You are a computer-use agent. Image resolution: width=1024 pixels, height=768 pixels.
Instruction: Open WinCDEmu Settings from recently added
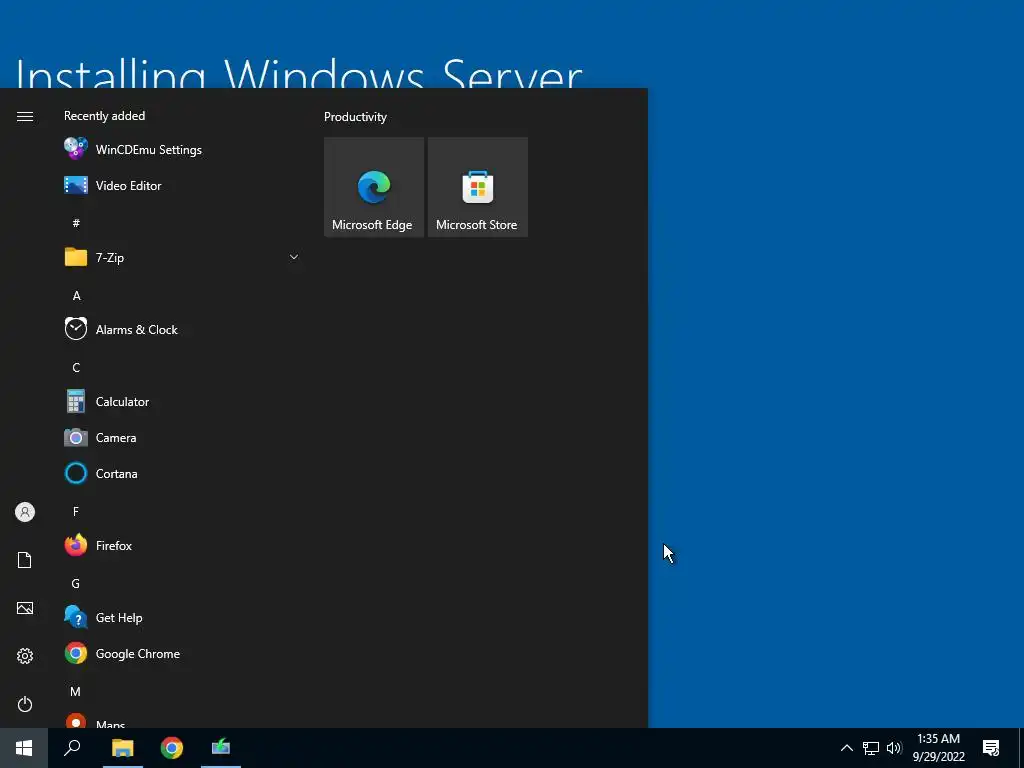(x=182, y=150)
